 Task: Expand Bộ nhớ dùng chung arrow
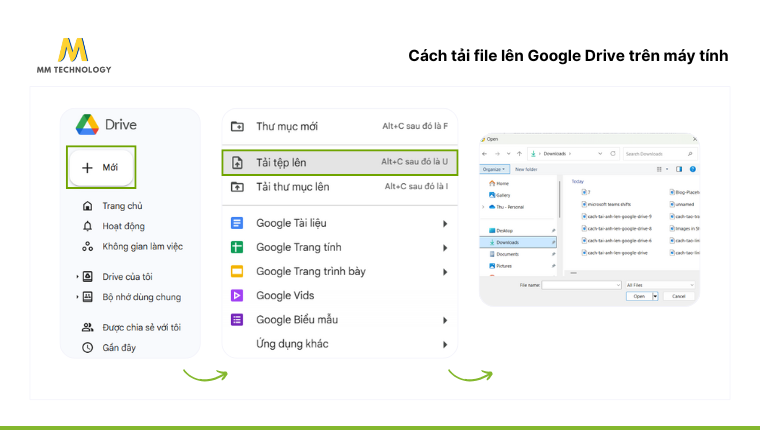[x=77, y=297]
